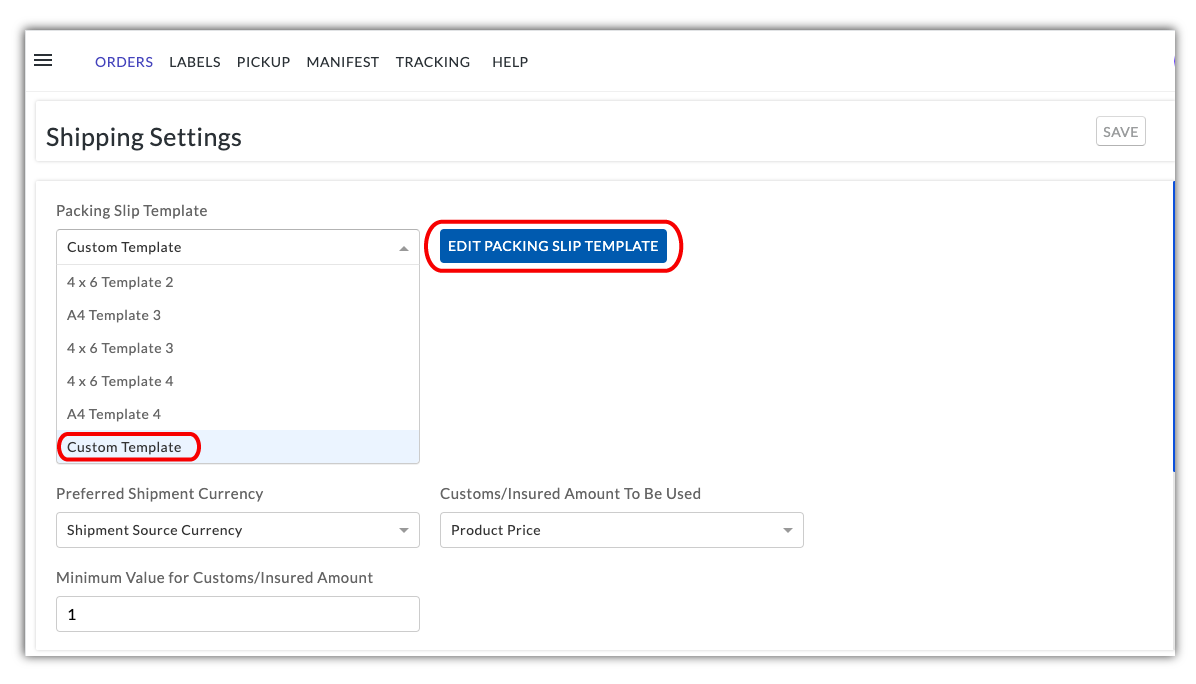Select Custom Template in the dropdown list
Viewport: 1196px width, 684px height.
tap(124, 447)
